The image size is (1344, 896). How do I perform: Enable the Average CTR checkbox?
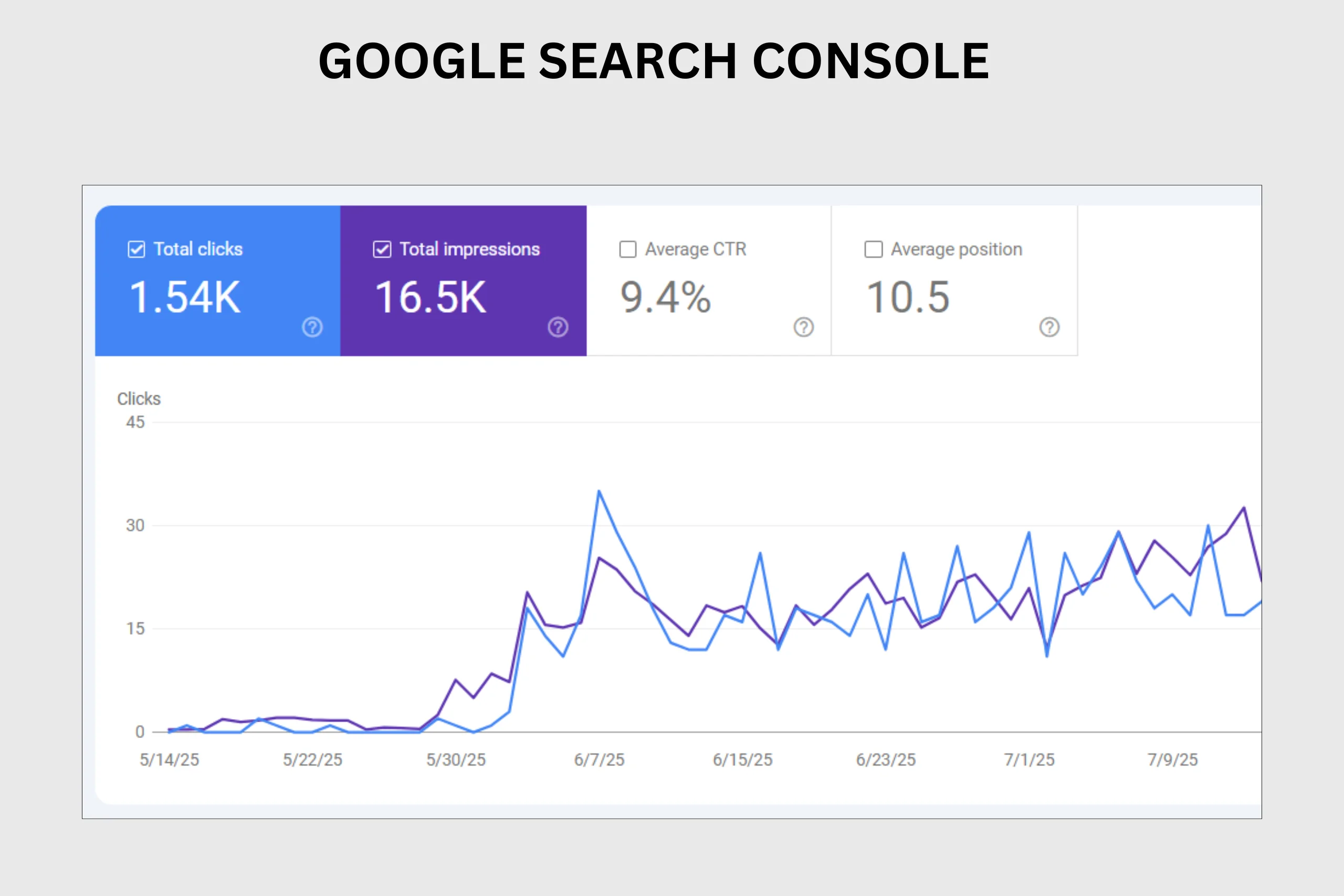coord(627,250)
